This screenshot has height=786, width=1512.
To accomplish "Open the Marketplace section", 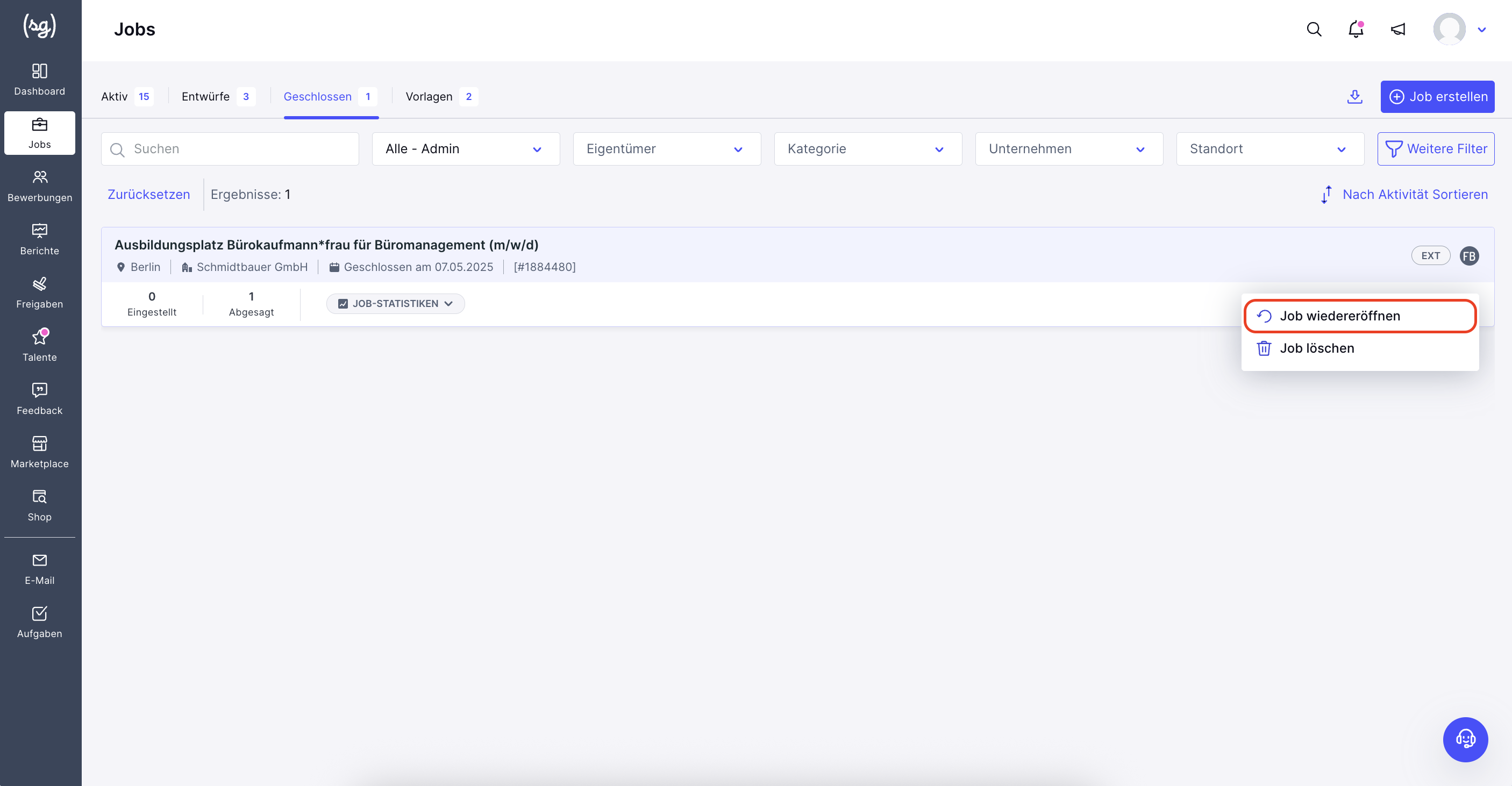I will click(x=39, y=452).
